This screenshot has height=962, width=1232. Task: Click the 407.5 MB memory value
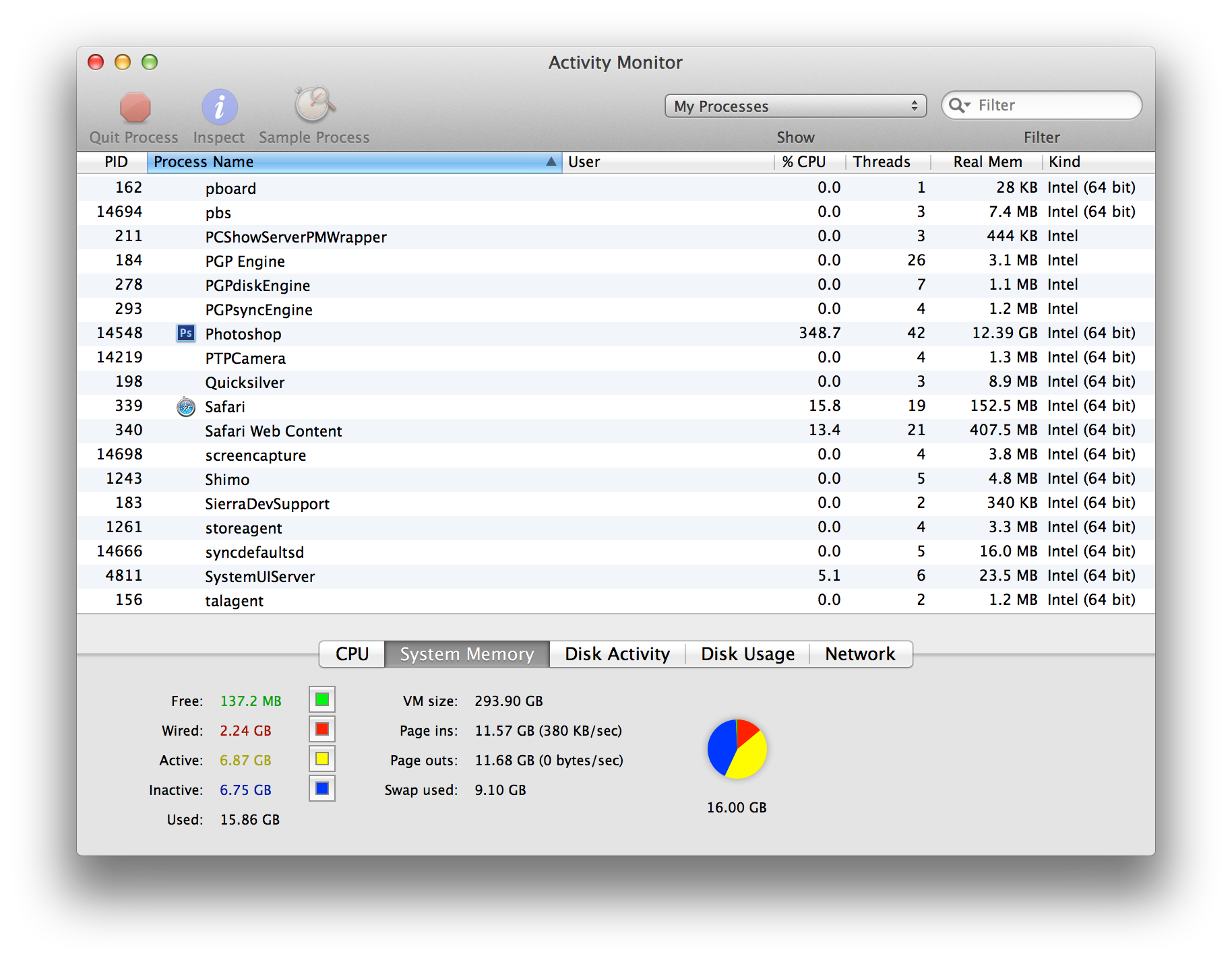tap(1004, 430)
